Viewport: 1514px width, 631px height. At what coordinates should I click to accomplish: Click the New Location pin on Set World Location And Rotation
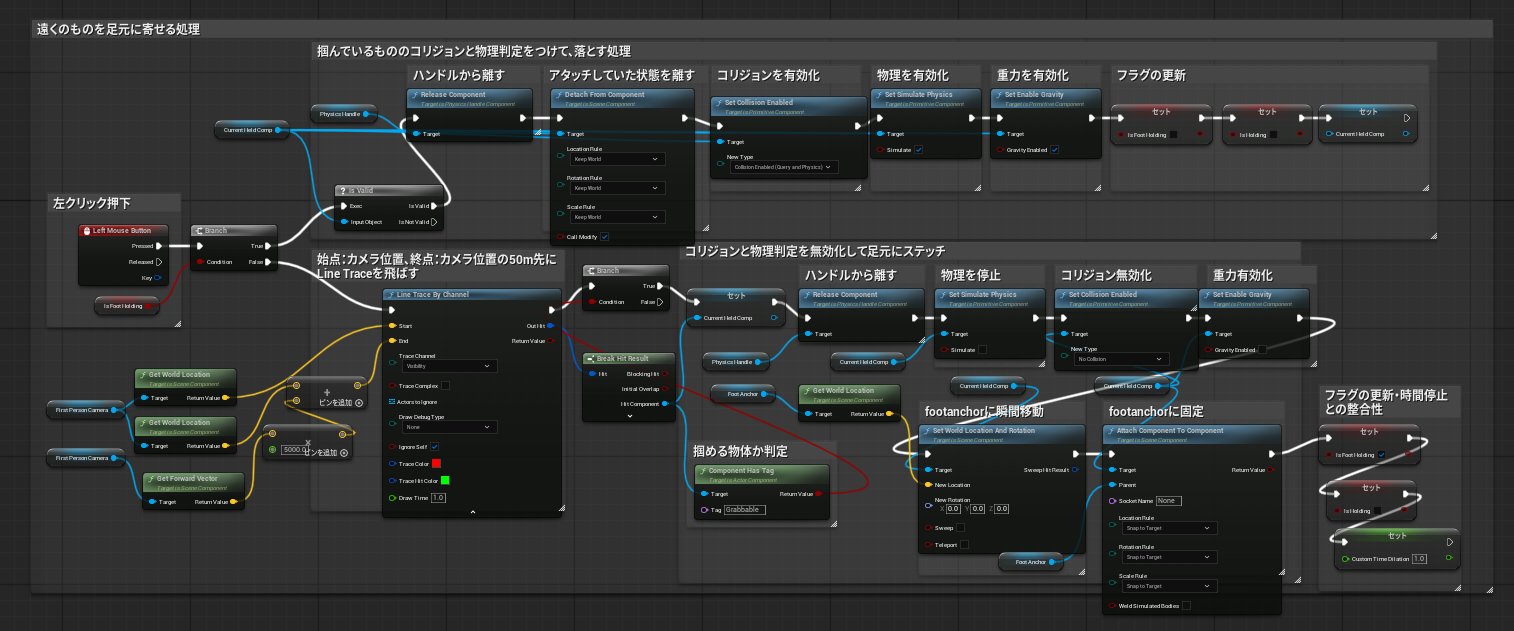(x=929, y=485)
